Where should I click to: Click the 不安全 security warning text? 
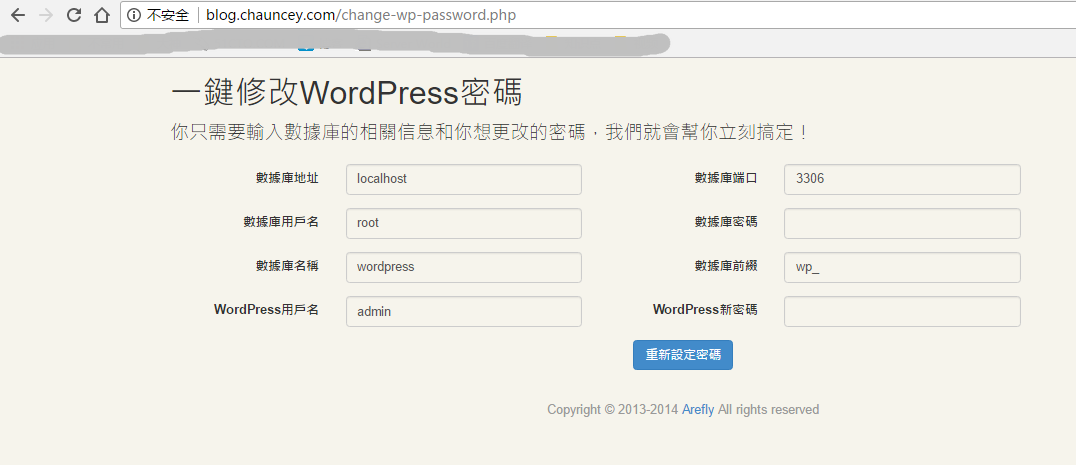[167, 15]
